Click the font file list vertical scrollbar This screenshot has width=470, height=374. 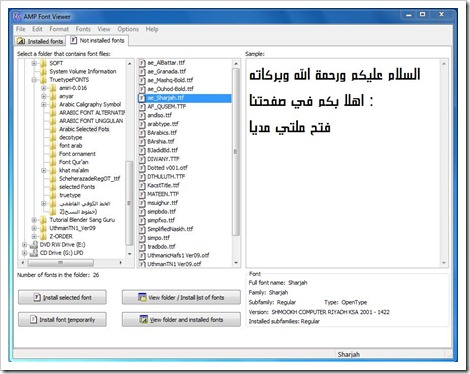point(236,152)
